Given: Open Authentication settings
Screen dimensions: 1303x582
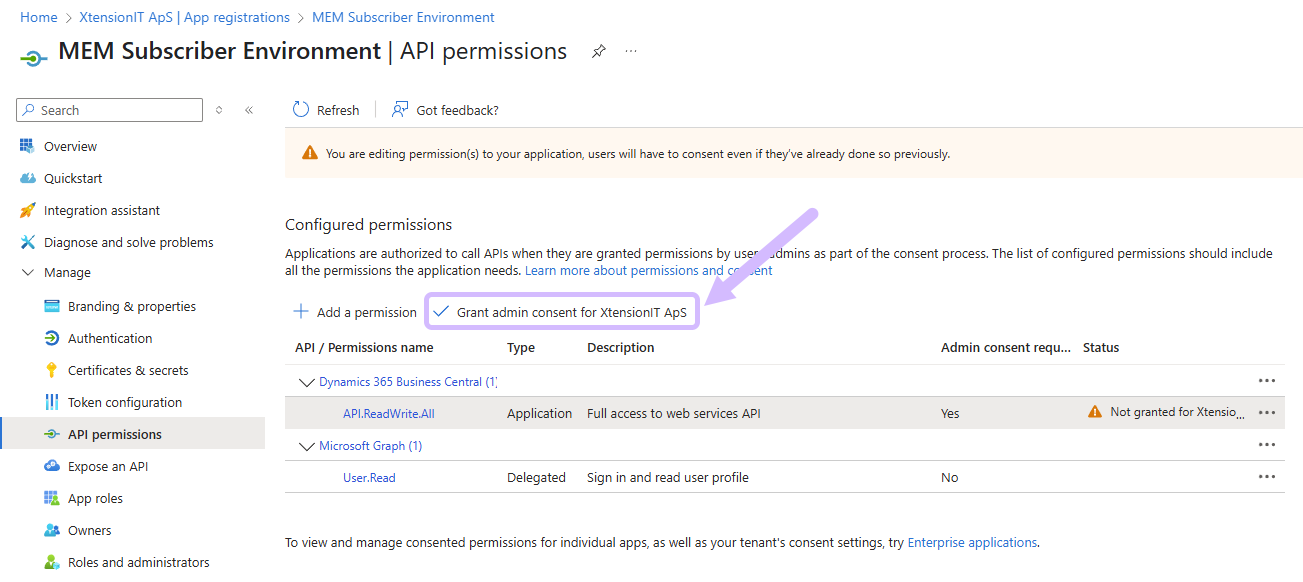Looking at the screenshot, I should (110, 337).
